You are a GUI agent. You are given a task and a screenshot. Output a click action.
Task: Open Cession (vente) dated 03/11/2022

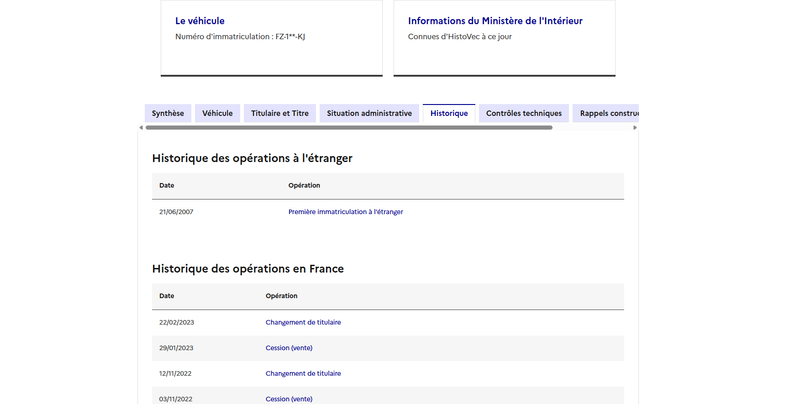[289, 399]
